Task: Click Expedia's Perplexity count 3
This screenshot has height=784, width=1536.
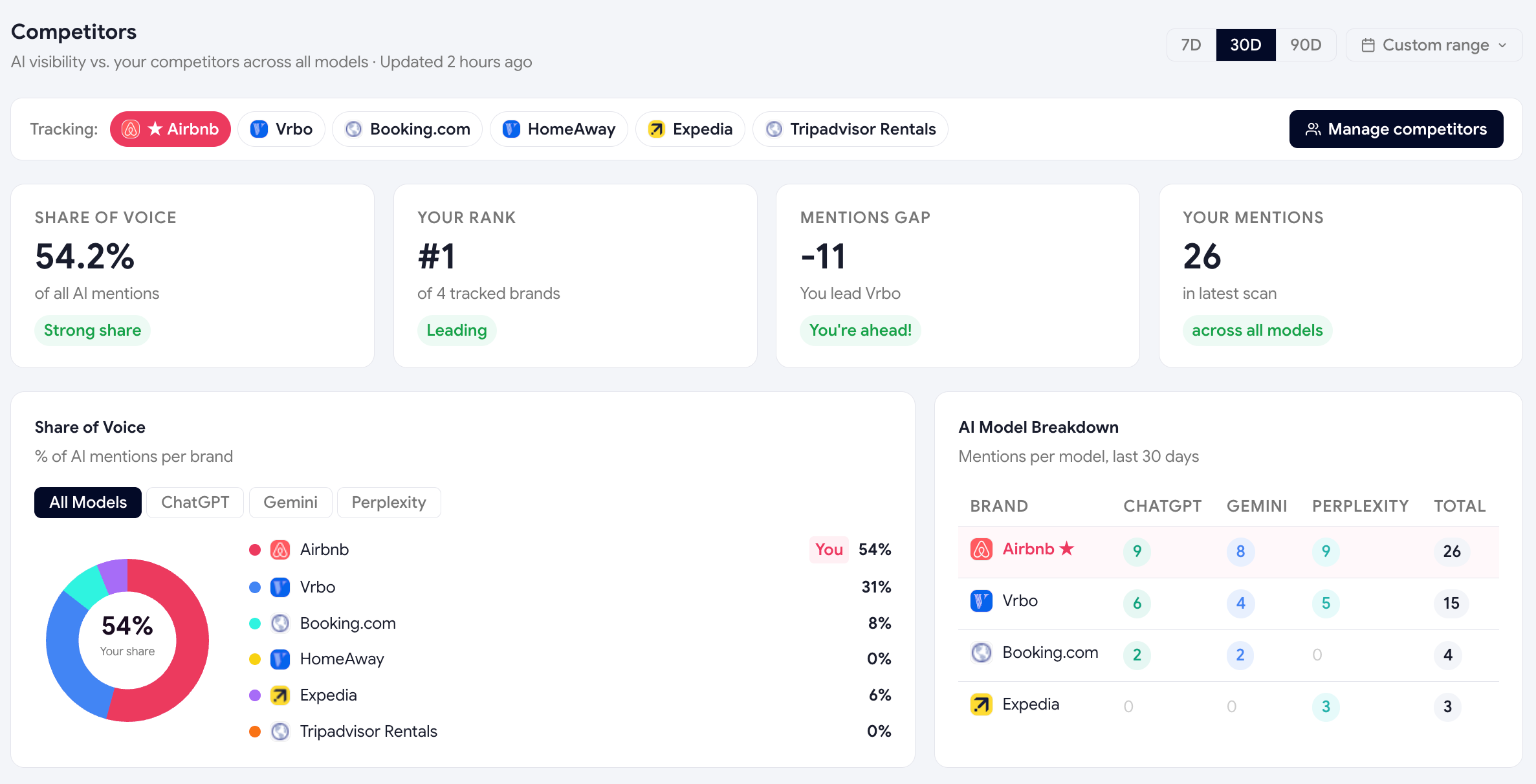Action: click(x=1326, y=707)
